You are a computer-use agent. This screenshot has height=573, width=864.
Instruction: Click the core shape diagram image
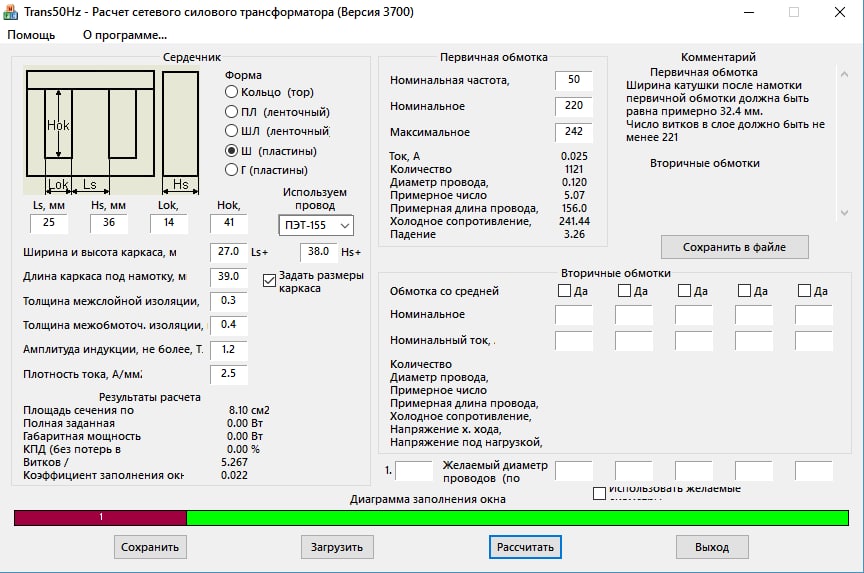(111, 131)
